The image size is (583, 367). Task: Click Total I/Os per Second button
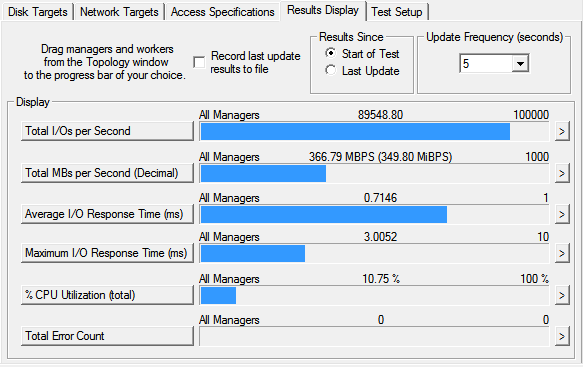coord(107,131)
